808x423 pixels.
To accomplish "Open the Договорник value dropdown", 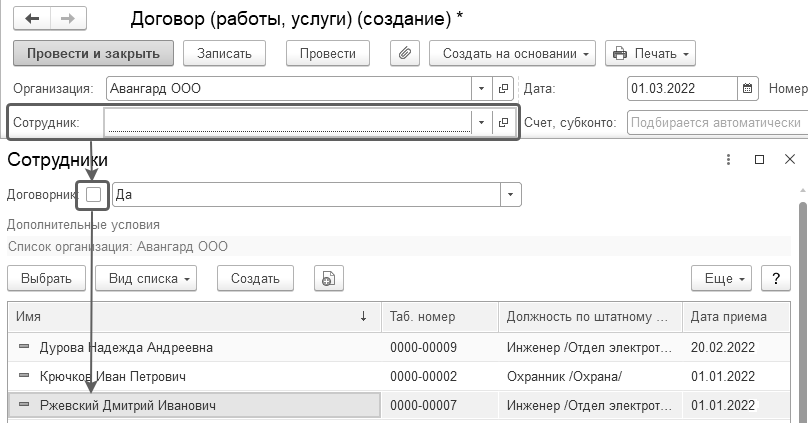I will coord(511,195).
